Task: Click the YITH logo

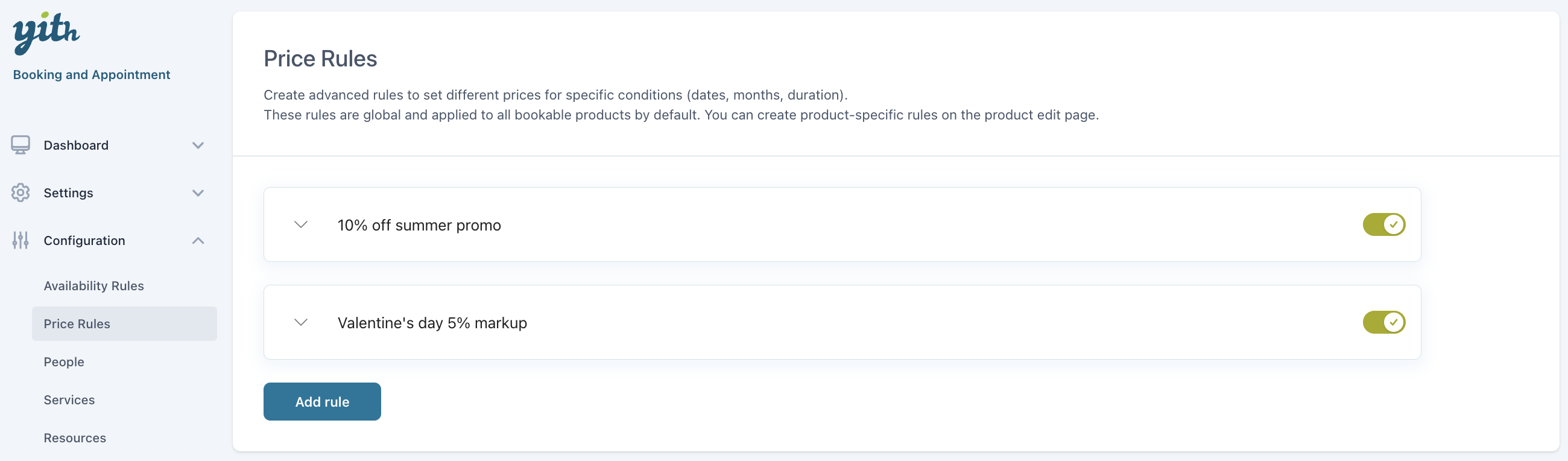Action: click(46, 33)
